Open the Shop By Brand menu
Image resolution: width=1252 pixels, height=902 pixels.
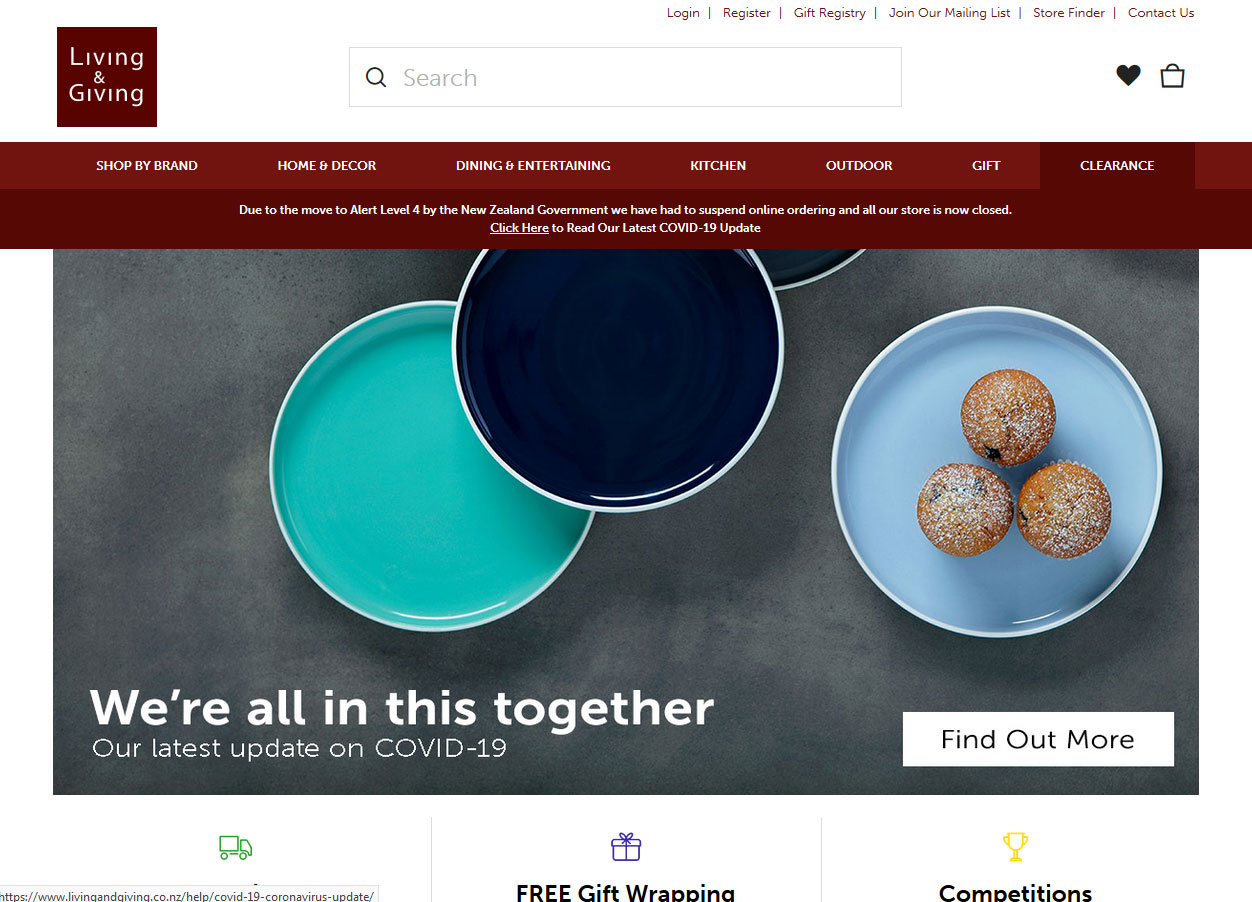pyautogui.click(x=147, y=166)
